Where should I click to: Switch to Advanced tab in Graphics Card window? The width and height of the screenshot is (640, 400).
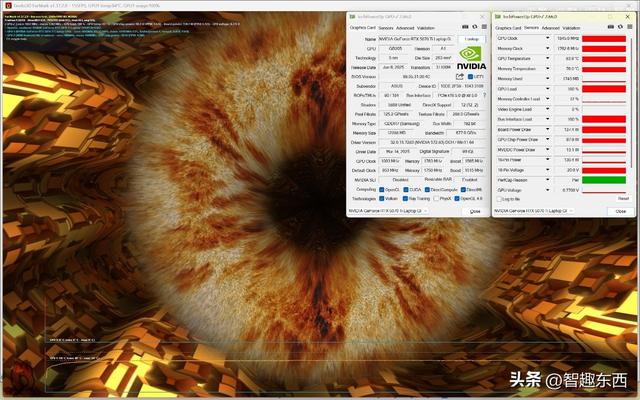(405, 28)
